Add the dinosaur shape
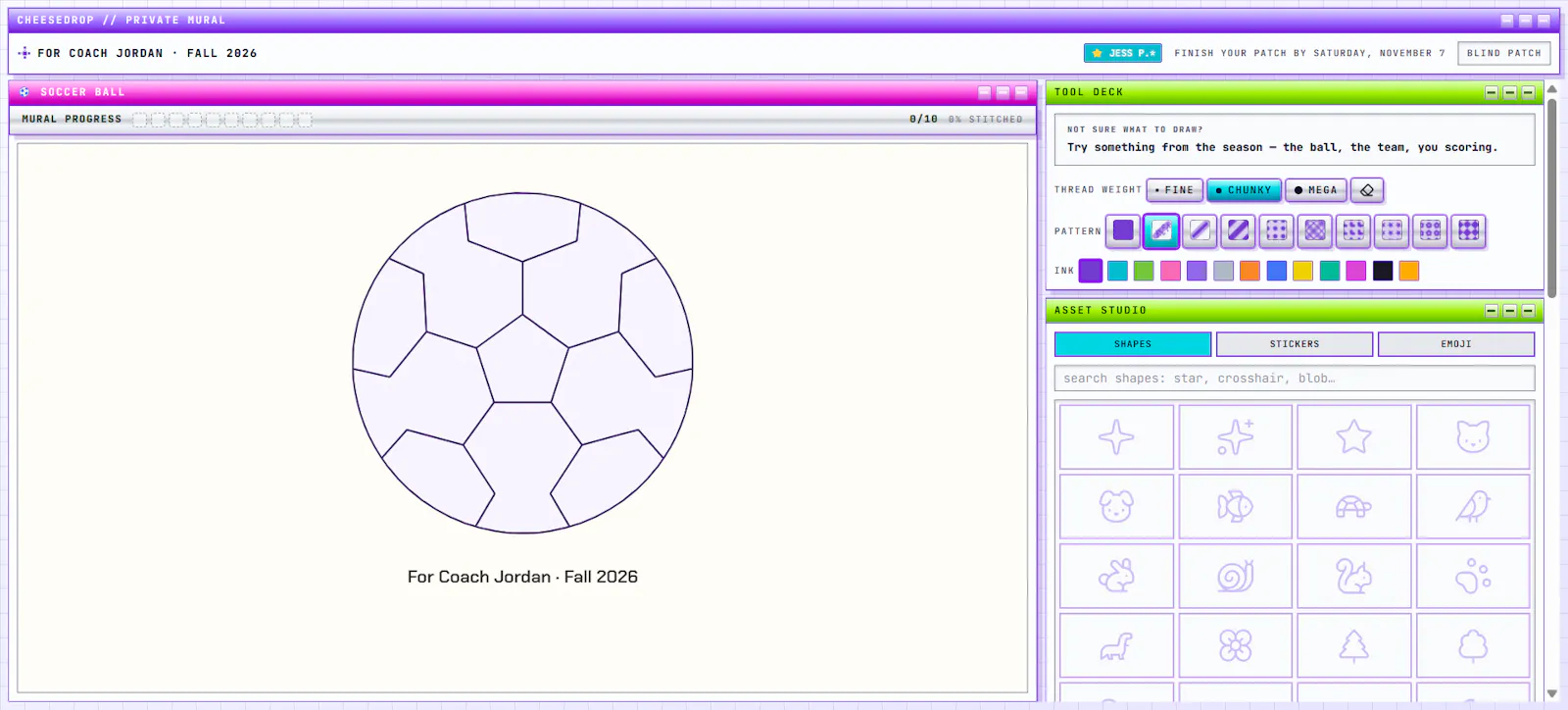 tap(1116, 645)
